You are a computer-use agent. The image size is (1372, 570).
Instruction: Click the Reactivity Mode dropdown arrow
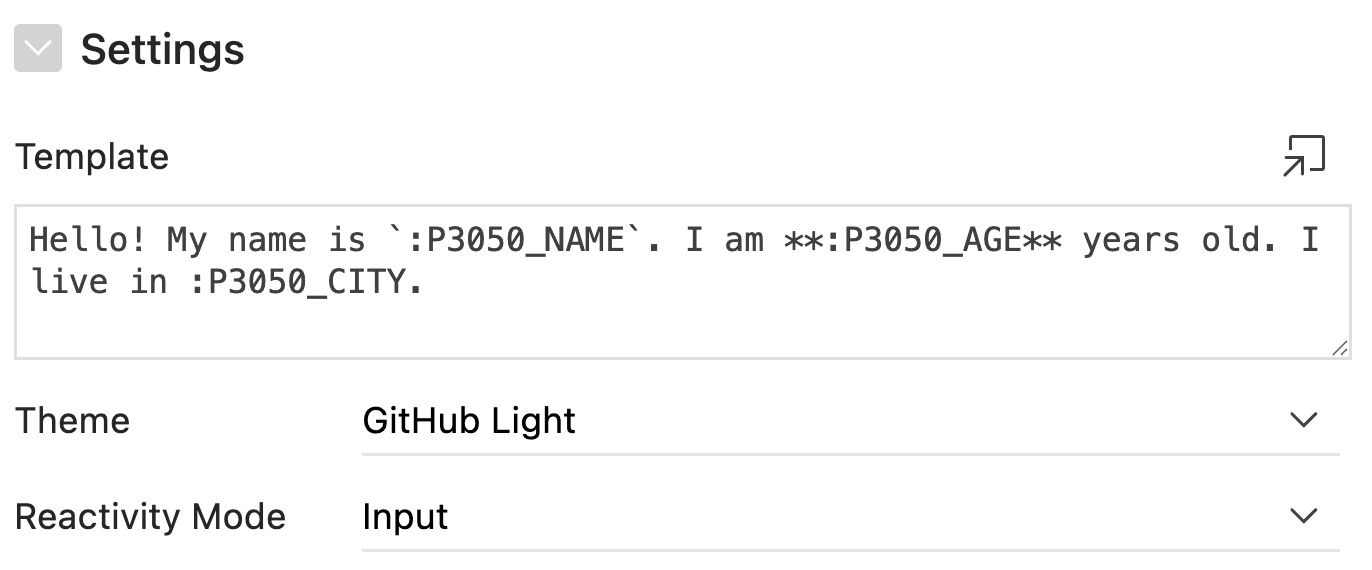(x=1303, y=517)
